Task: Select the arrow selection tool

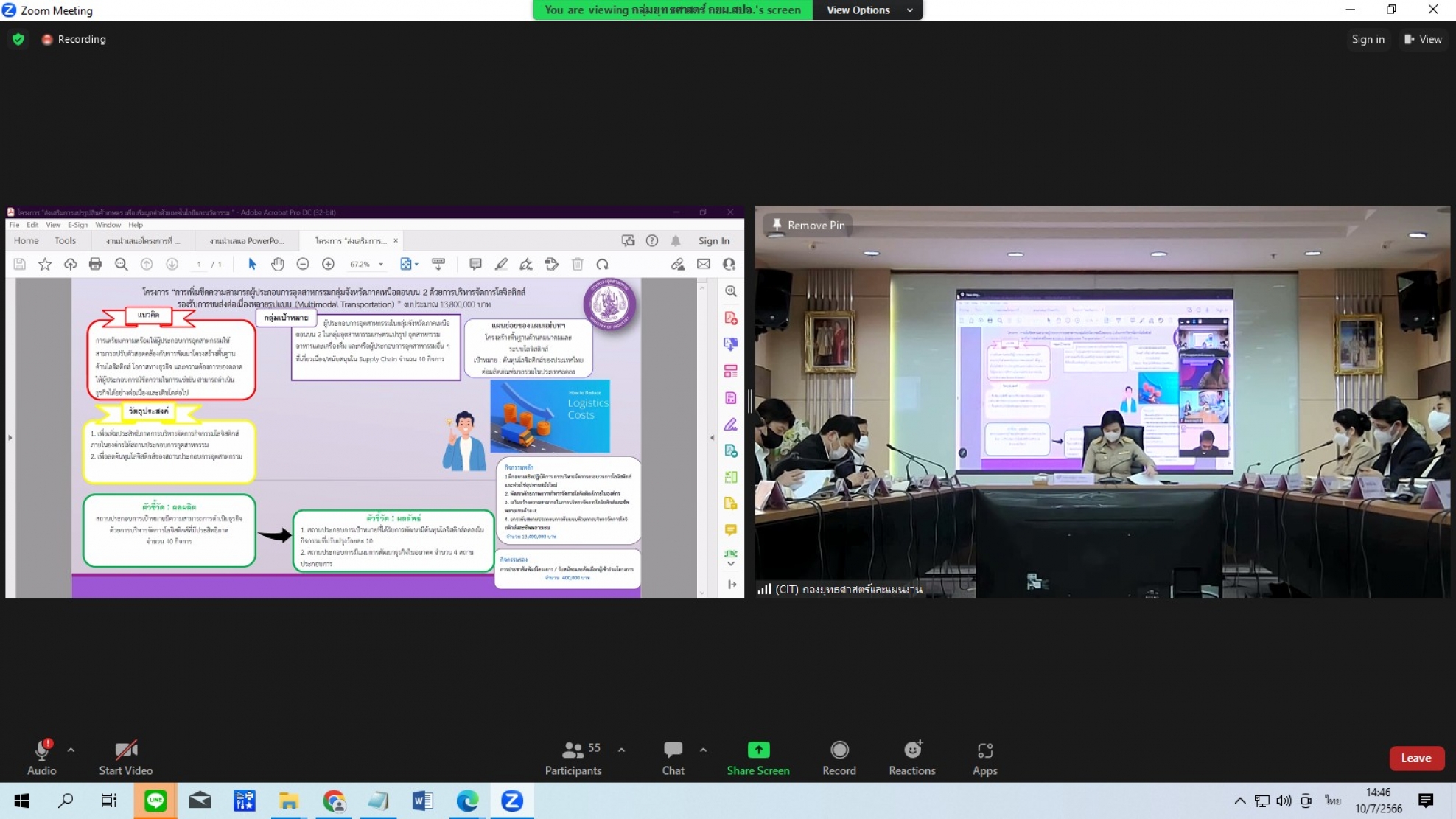Action: point(252,264)
